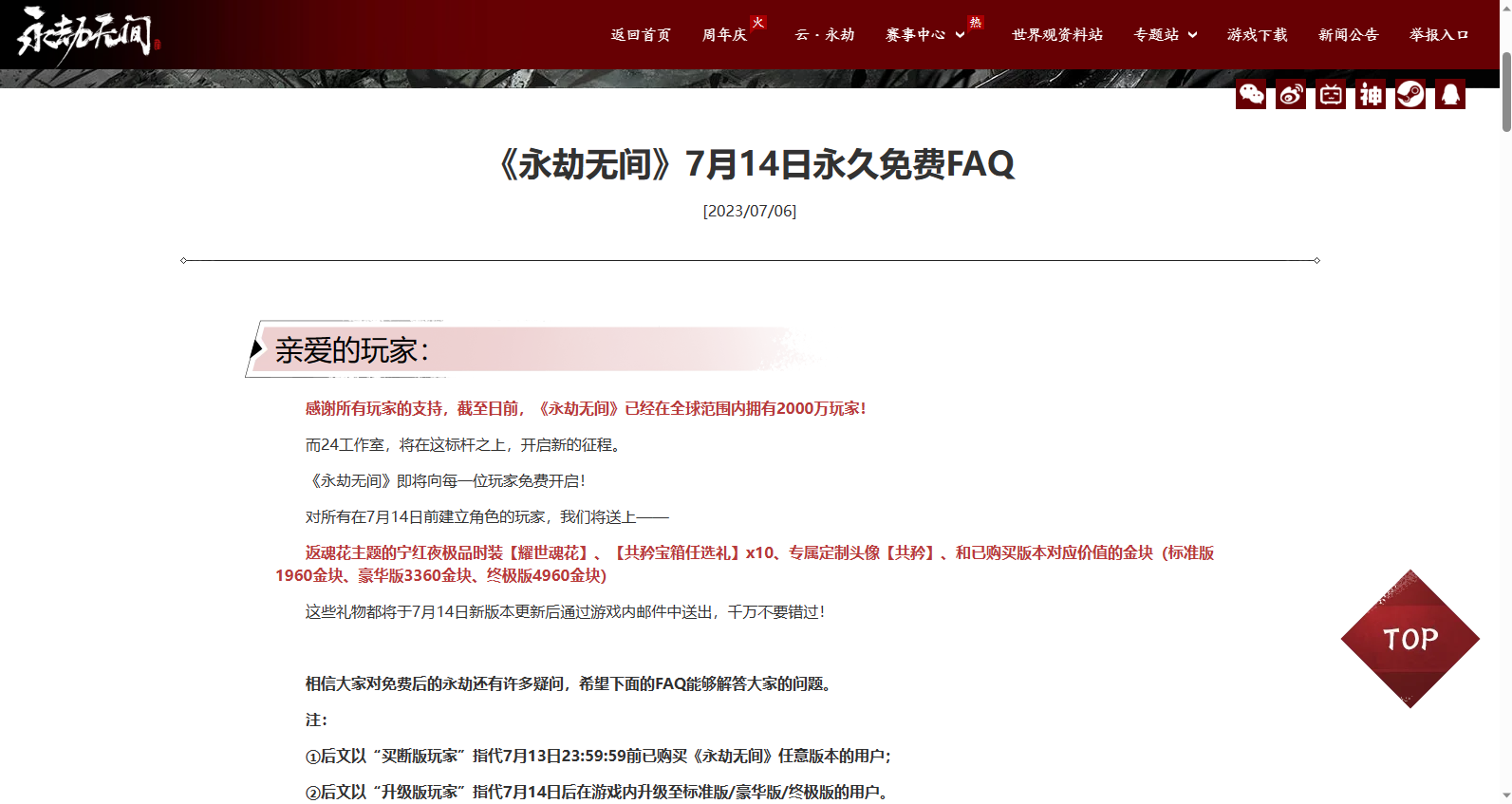Click the bold line 相信大家对免费后的永劫
The width and height of the screenshot is (1512, 804).
(570, 683)
